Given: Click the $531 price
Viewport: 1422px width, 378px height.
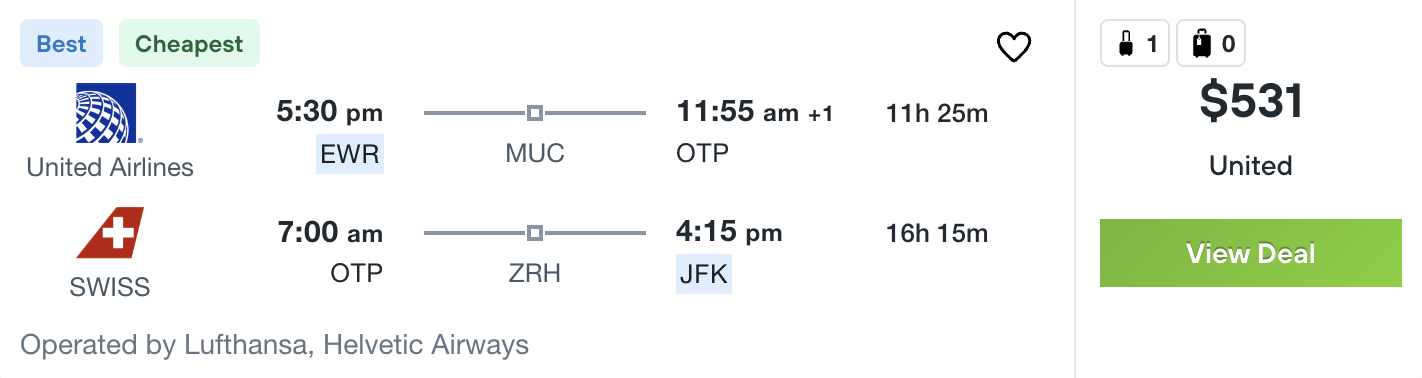Looking at the screenshot, I should (x=1251, y=101).
